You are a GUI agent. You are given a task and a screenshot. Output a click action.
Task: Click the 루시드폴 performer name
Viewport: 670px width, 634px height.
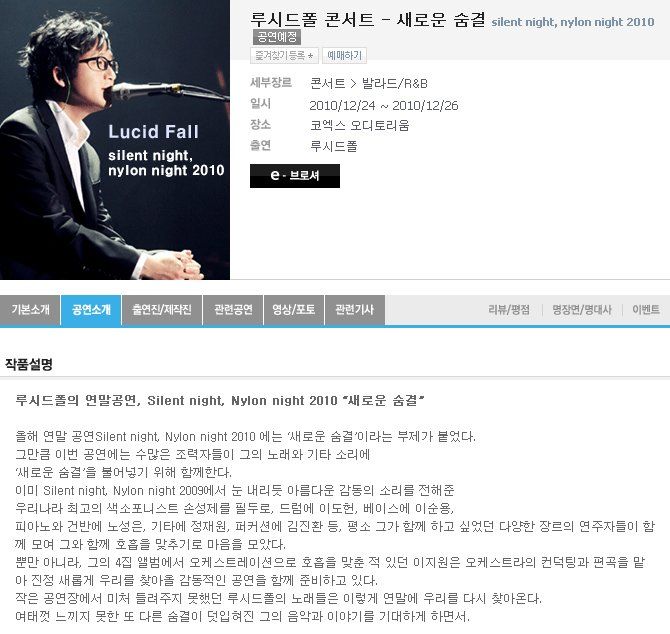[x=334, y=147]
